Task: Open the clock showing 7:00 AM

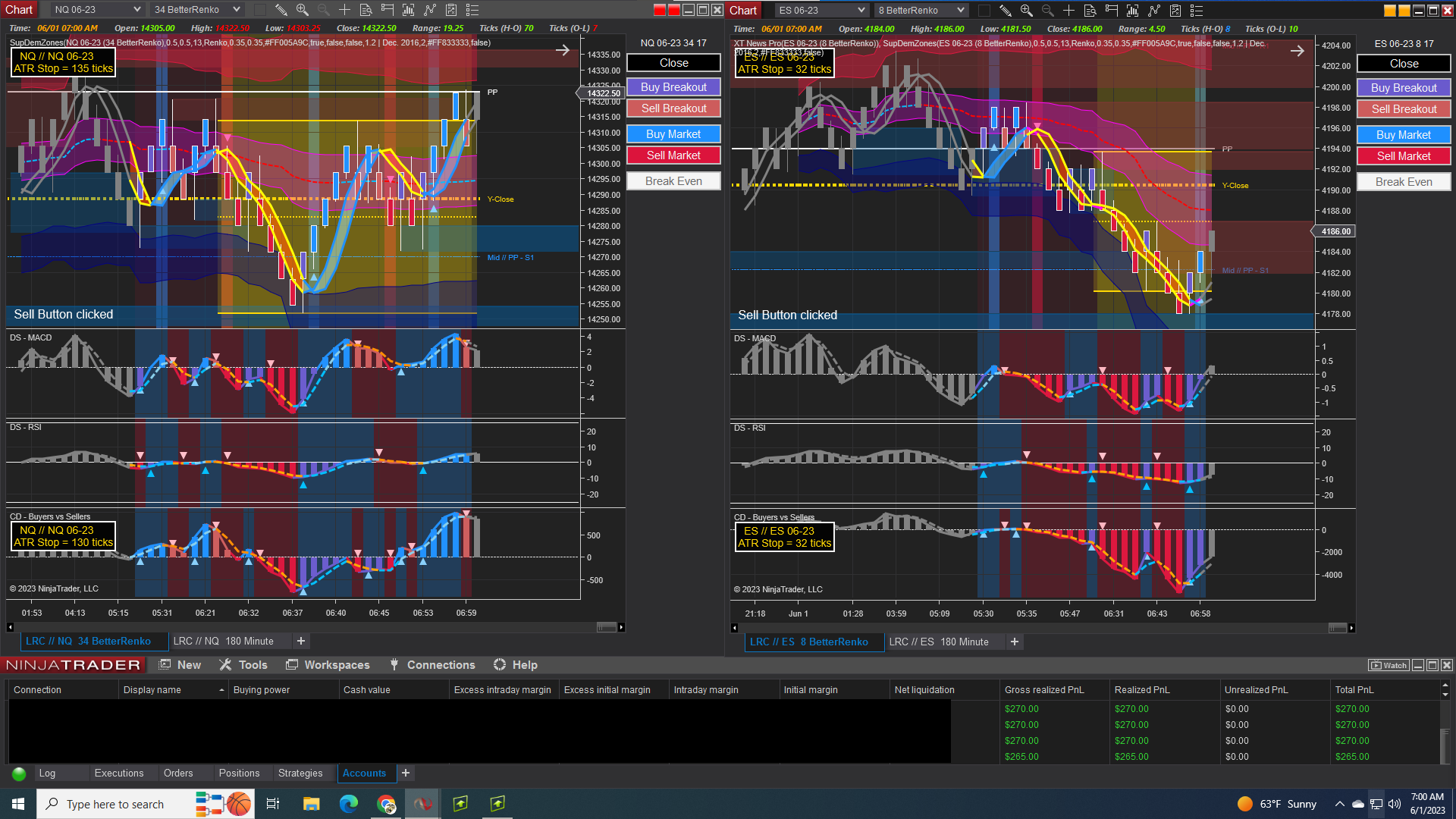Action: [1427, 804]
